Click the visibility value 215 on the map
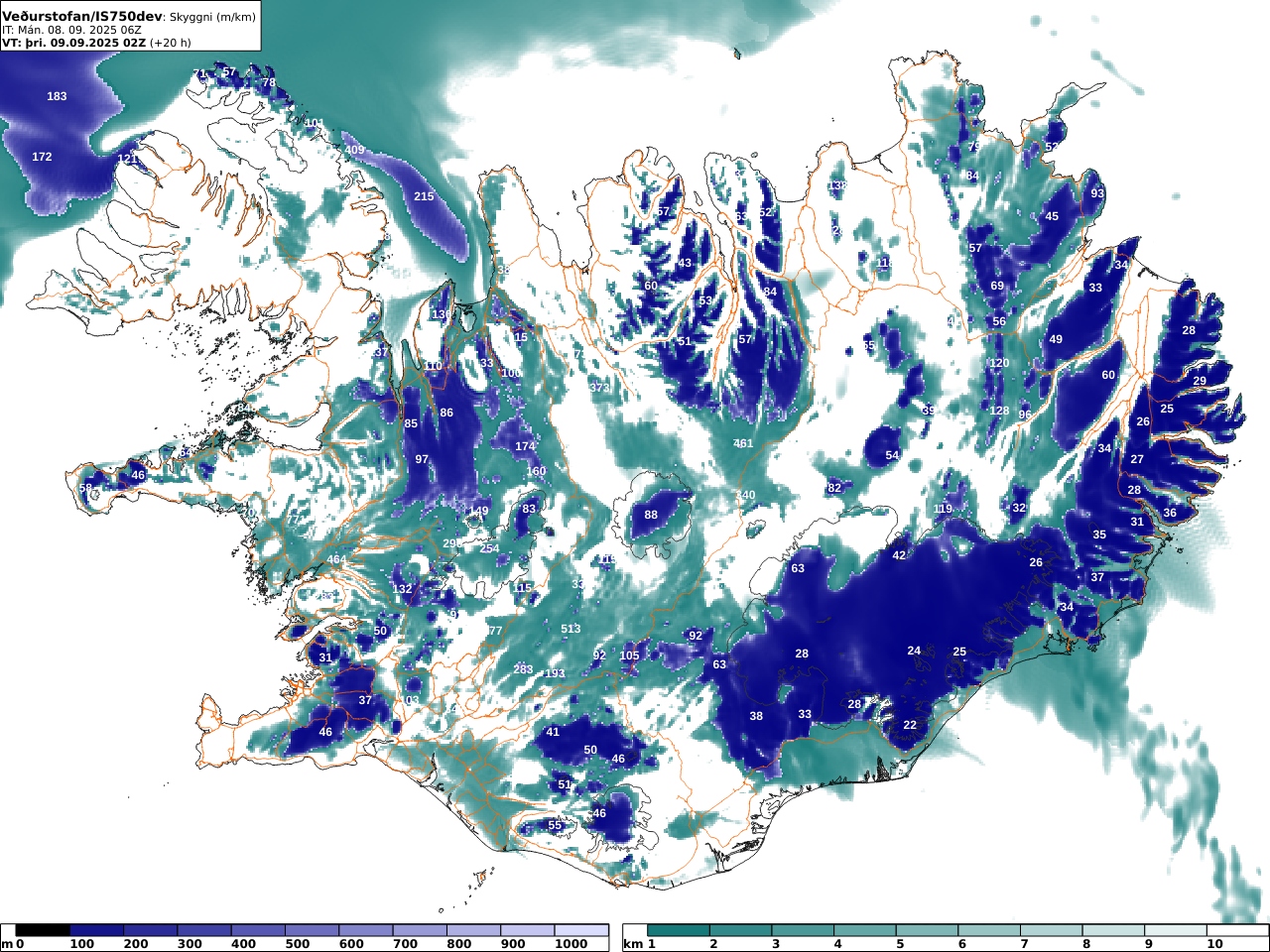This screenshot has width=1270, height=952. (x=424, y=196)
